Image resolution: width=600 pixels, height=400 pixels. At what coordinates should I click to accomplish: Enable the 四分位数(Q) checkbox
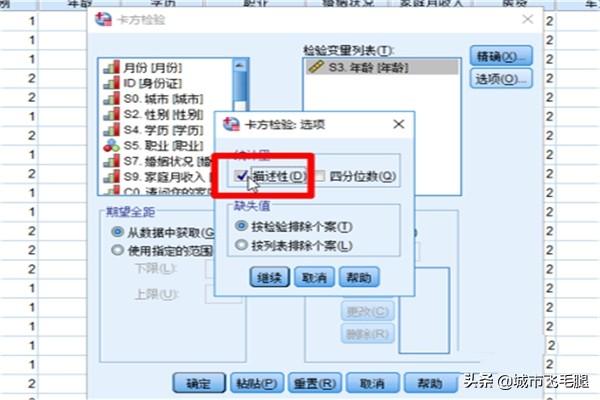pyautogui.click(x=319, y=176)
